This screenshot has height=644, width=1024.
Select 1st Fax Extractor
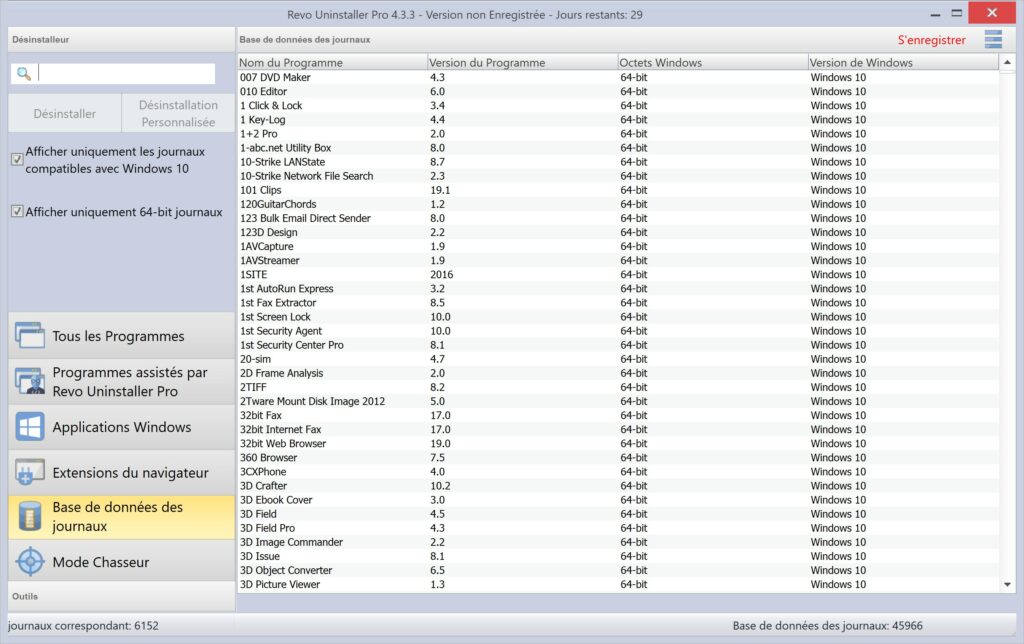click(618, 302)
